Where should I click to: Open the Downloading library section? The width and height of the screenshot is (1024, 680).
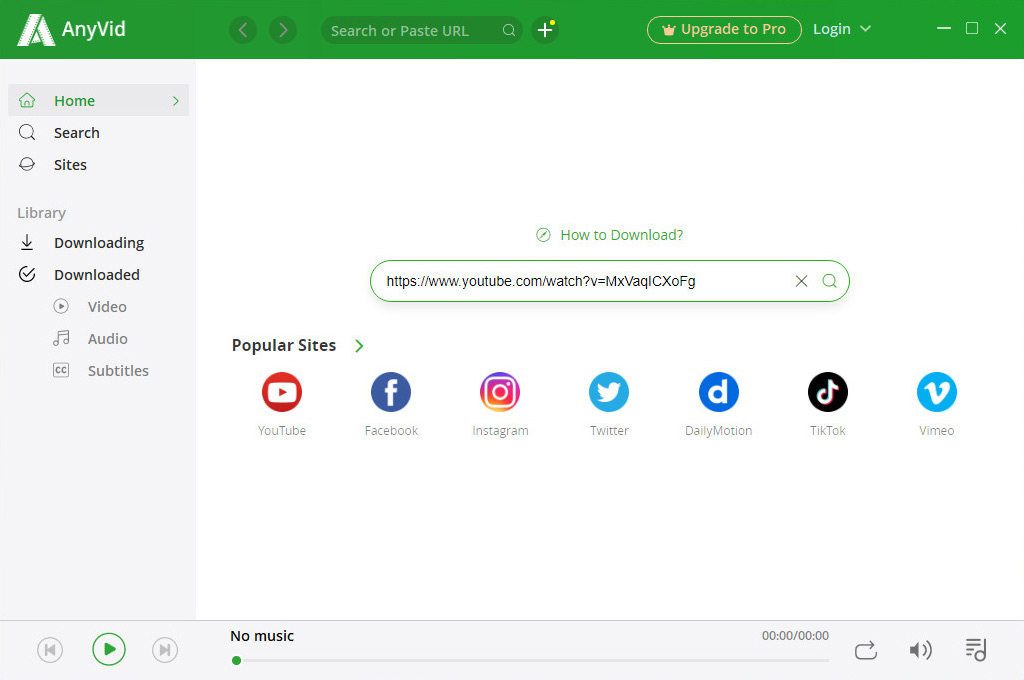tap(99, 242)
